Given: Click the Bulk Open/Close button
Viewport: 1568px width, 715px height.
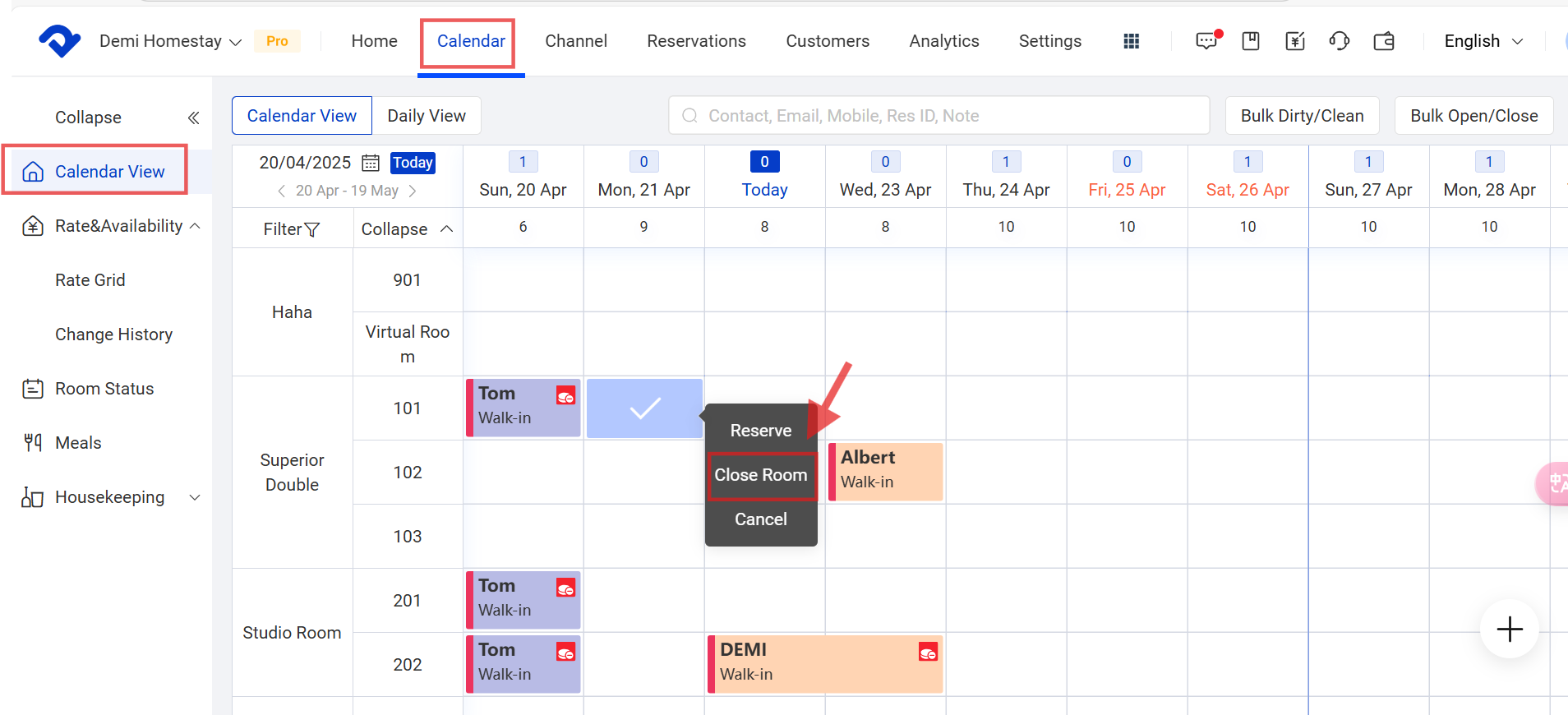Looking at the screenshot, I should coord(1473,116).
